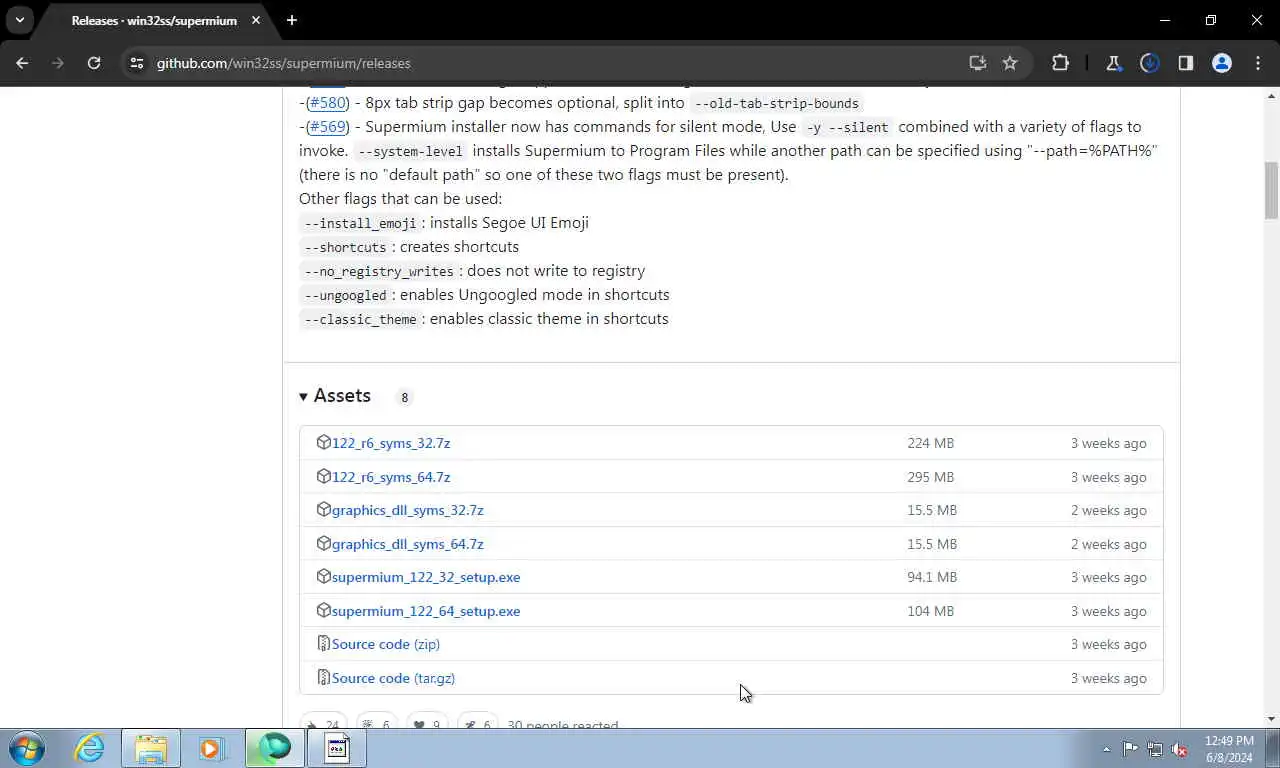Click the 224 MB size text

[930, 443]
